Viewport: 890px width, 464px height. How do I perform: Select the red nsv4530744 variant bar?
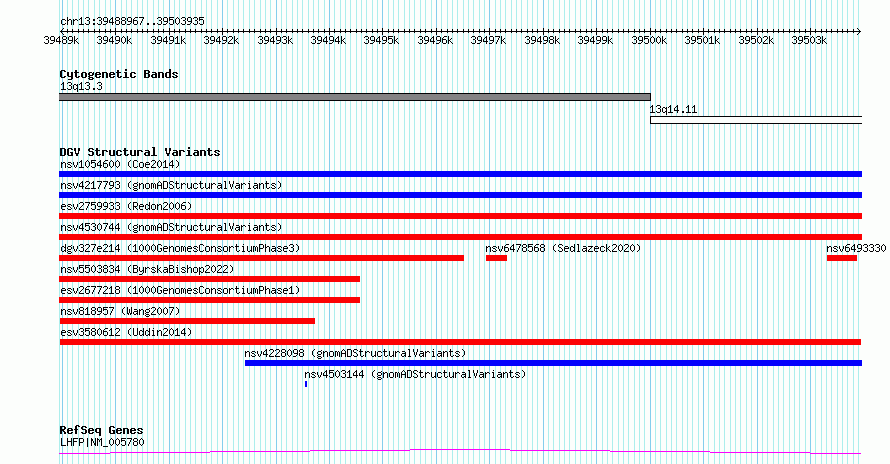click(460, 237)
